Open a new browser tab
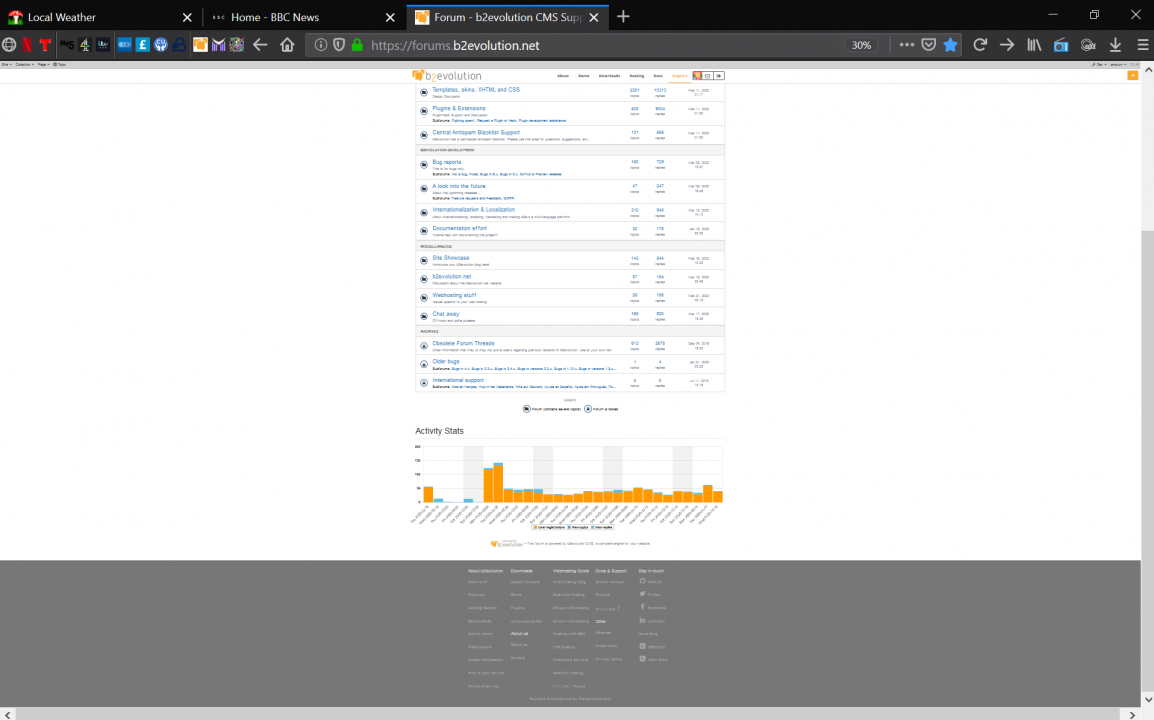 pyautogui.click(x=623, y=17)
